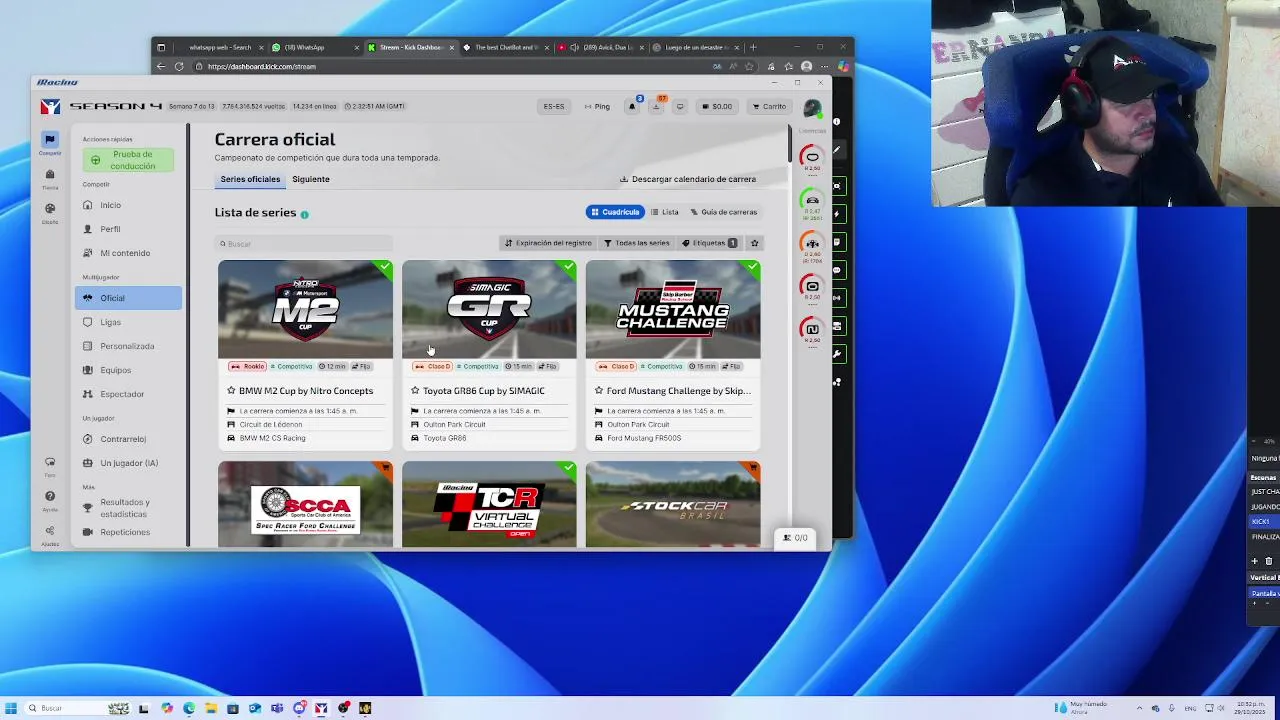Go to Perfil in sidebar
Screen dimensions: 1280x720
coord(128,229)
